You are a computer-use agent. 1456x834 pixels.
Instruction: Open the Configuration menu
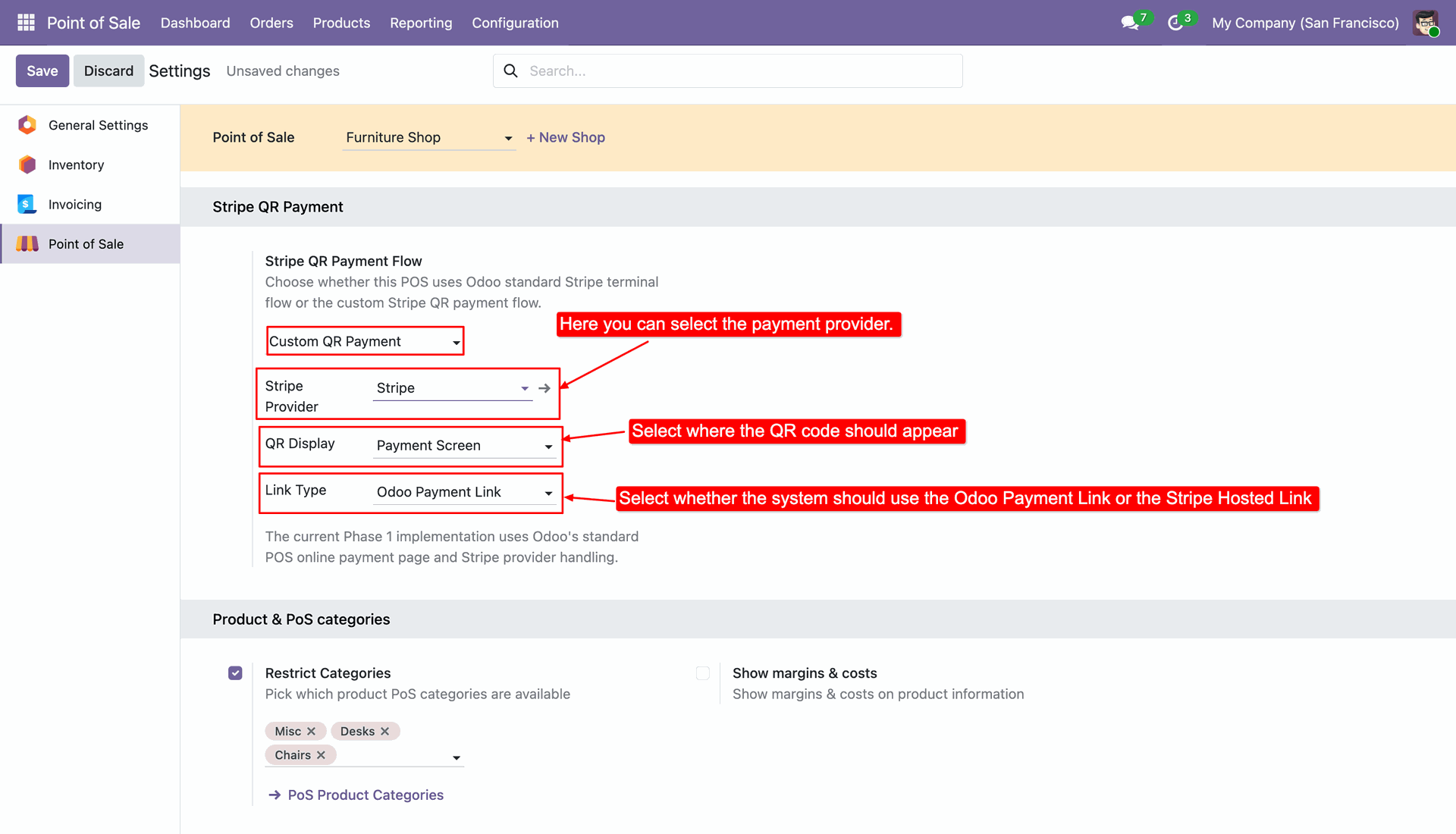[x=515, y=23]
